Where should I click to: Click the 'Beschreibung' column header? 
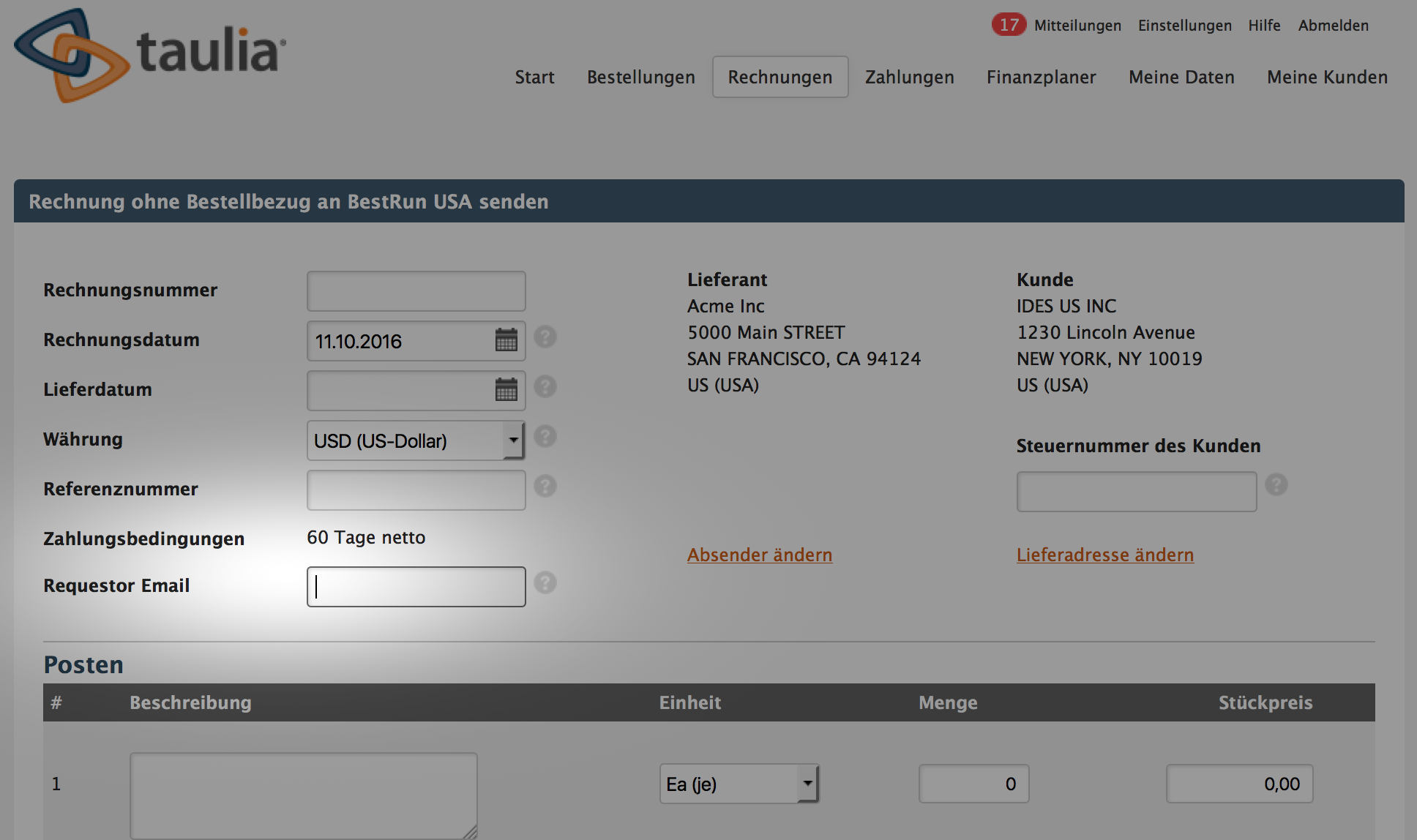pos(190,702)
